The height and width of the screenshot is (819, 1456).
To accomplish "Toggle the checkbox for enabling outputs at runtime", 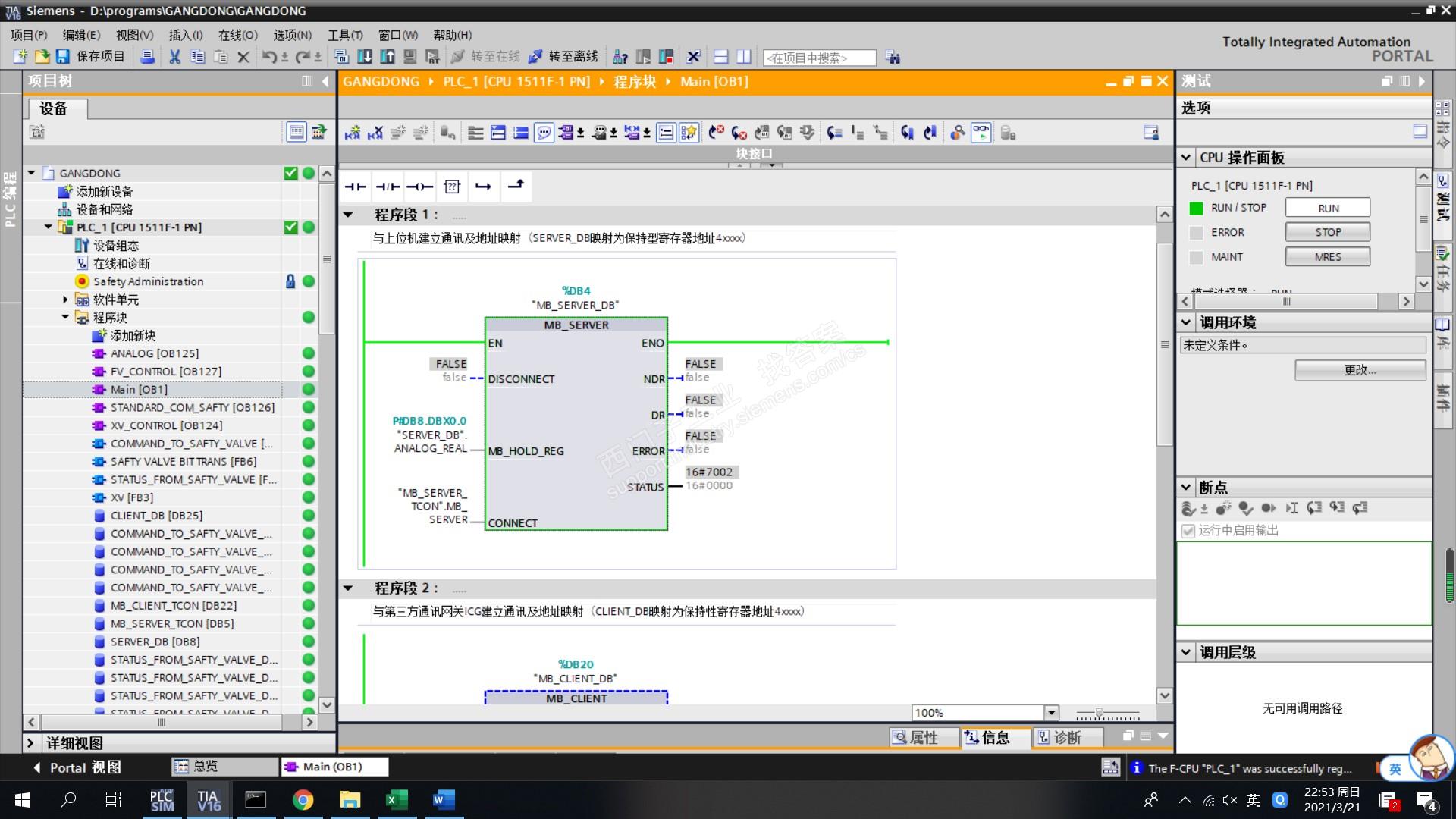I will click(1188, 531).
